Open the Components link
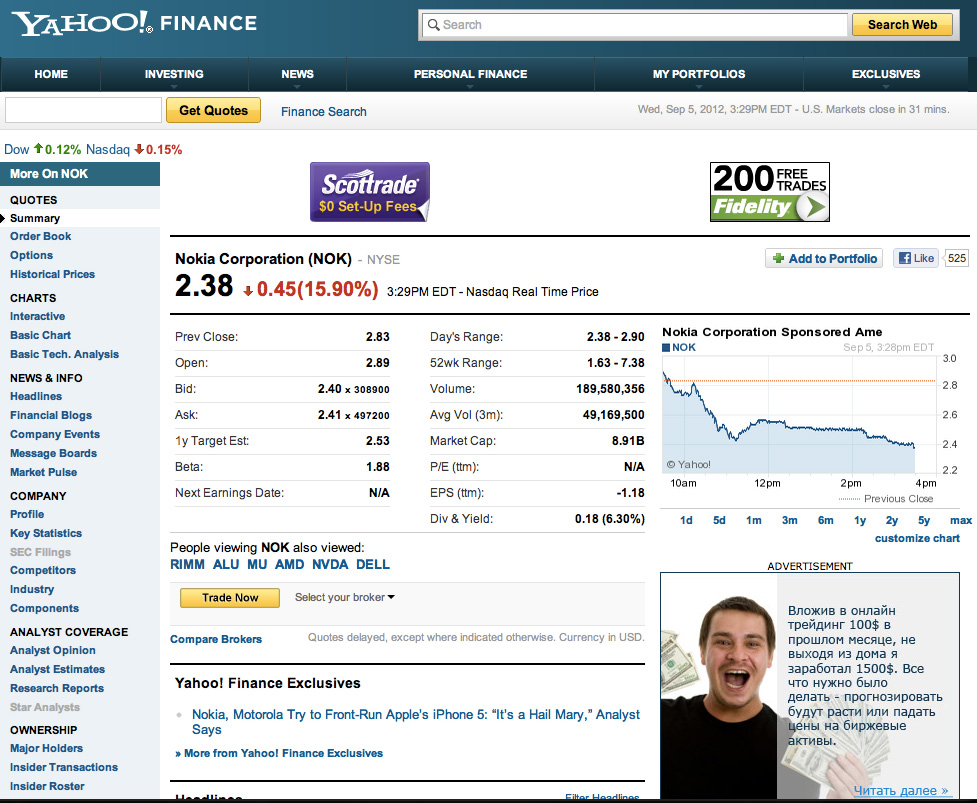This screenshot has height=803, width=977. 44,608
